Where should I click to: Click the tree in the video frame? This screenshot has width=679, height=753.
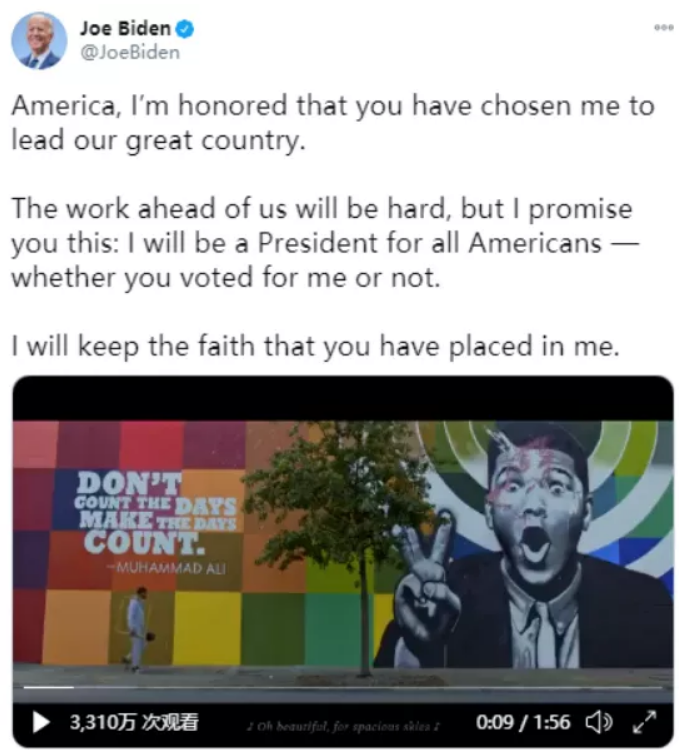[348, 533]
